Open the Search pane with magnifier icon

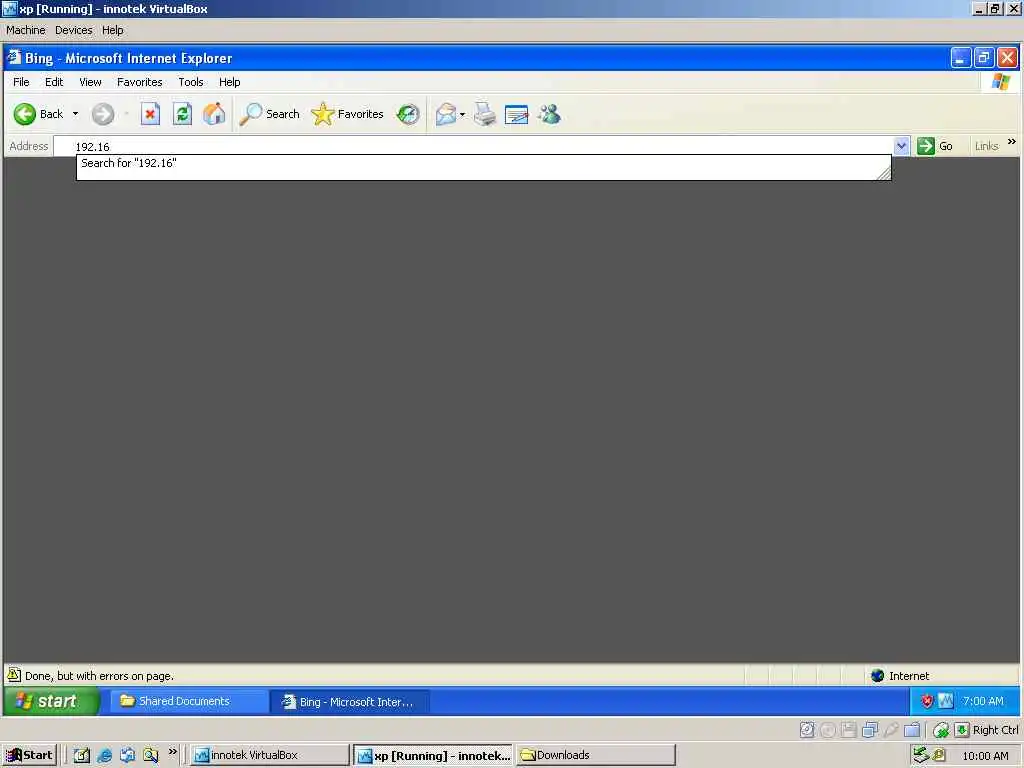270,114
